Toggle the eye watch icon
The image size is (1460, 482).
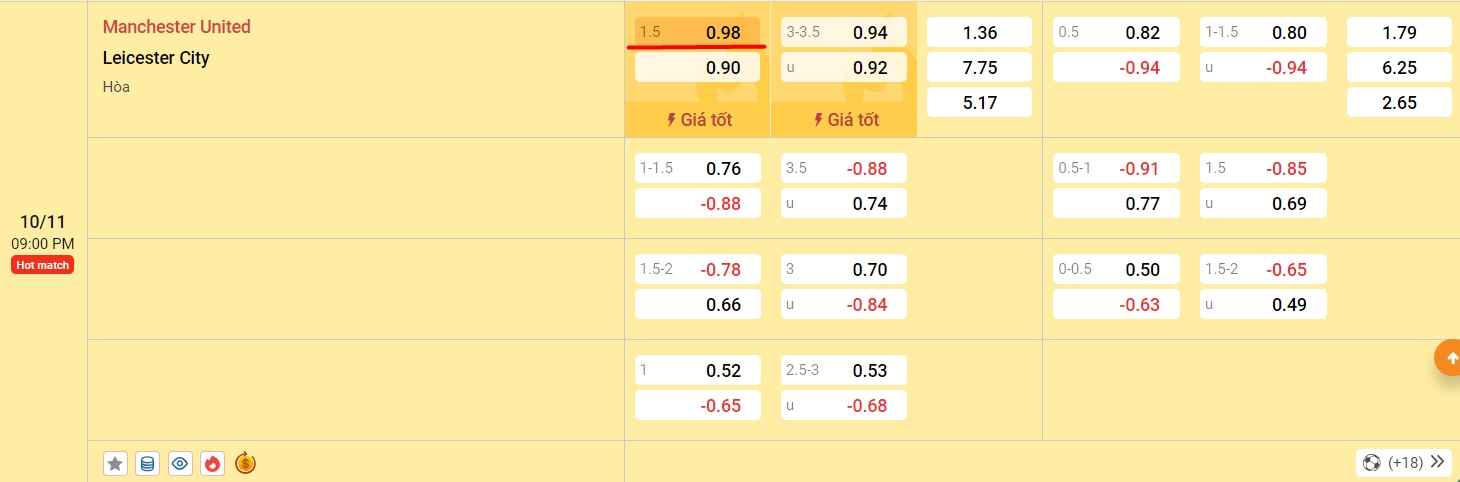180,463
